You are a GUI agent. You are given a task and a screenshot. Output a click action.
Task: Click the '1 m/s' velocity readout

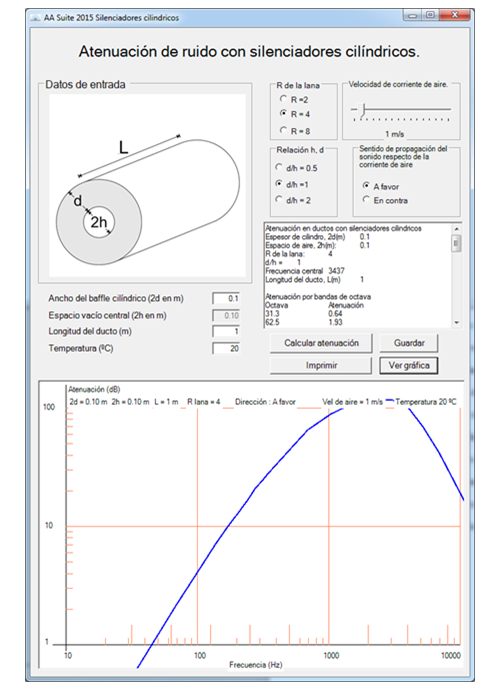[394, 134]
